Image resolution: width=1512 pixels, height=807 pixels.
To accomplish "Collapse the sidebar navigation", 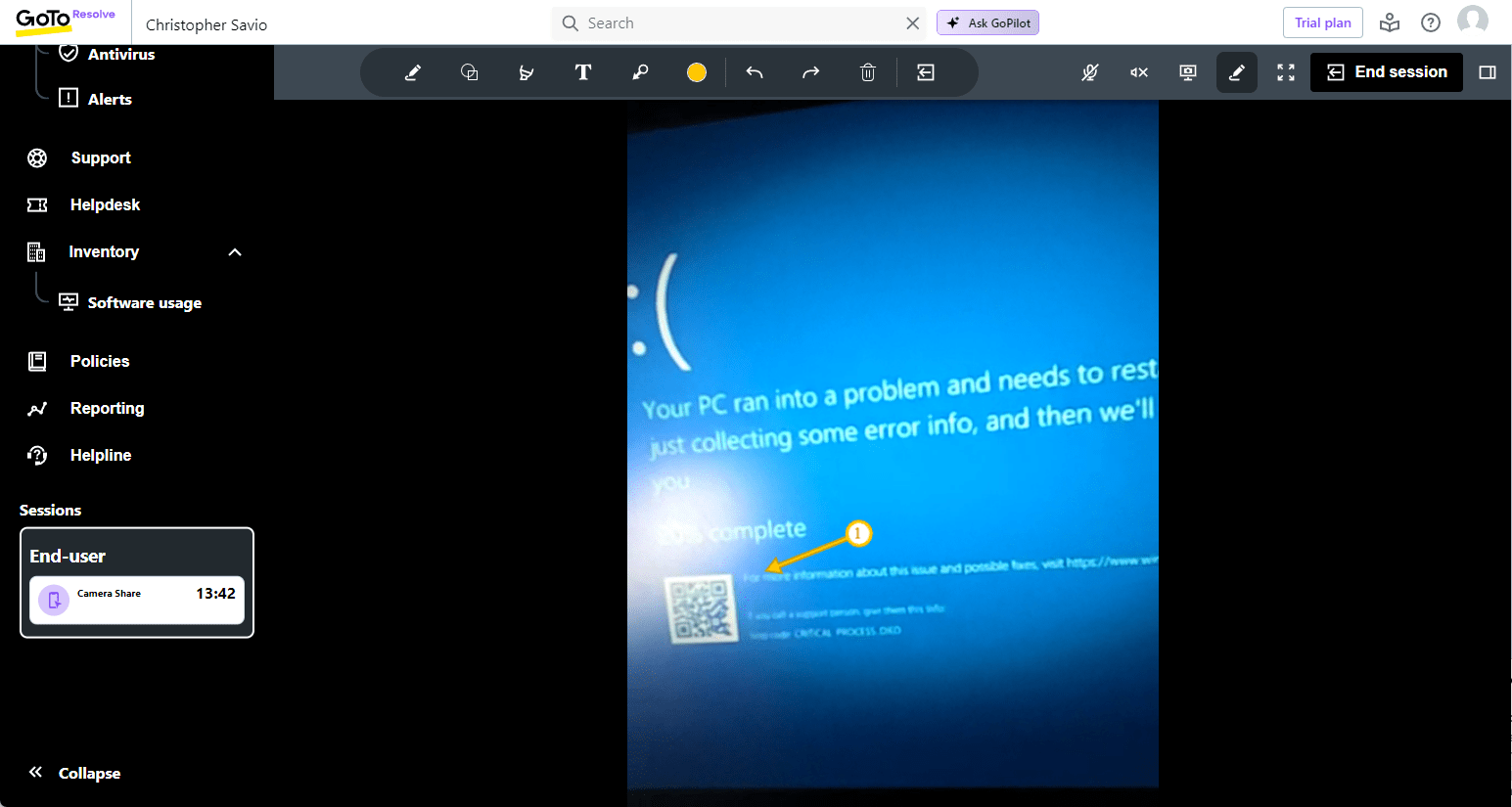I will pyautogui.click(x=74, y=773).
